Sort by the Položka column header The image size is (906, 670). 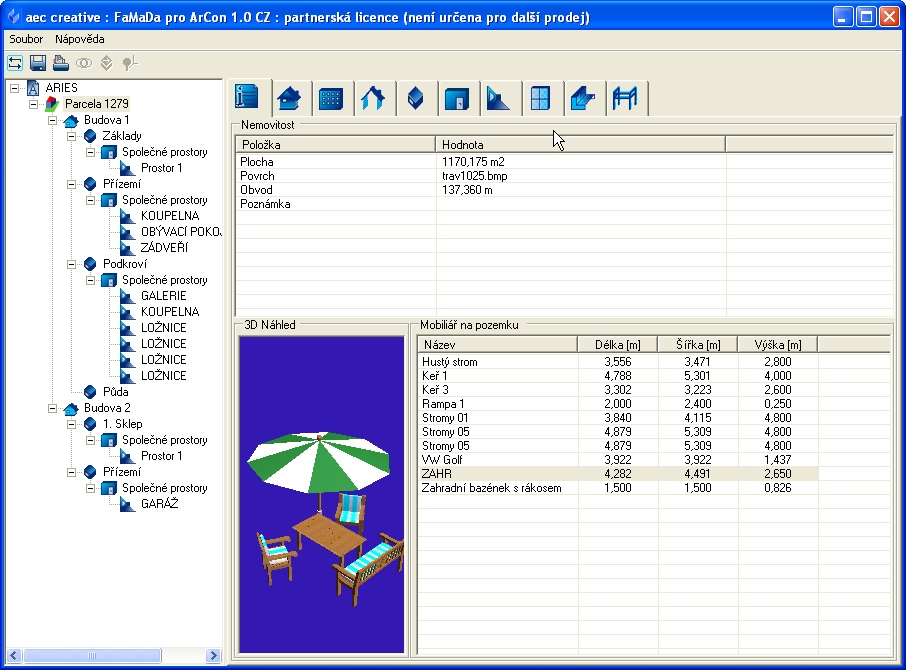(x=335, y=144)
